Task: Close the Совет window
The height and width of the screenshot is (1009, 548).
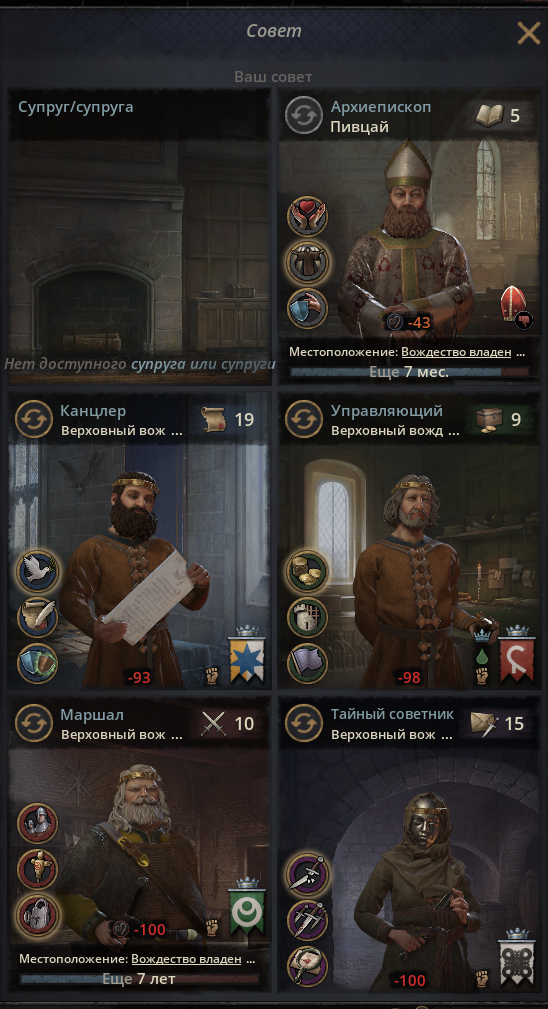Action: [529, 32]
